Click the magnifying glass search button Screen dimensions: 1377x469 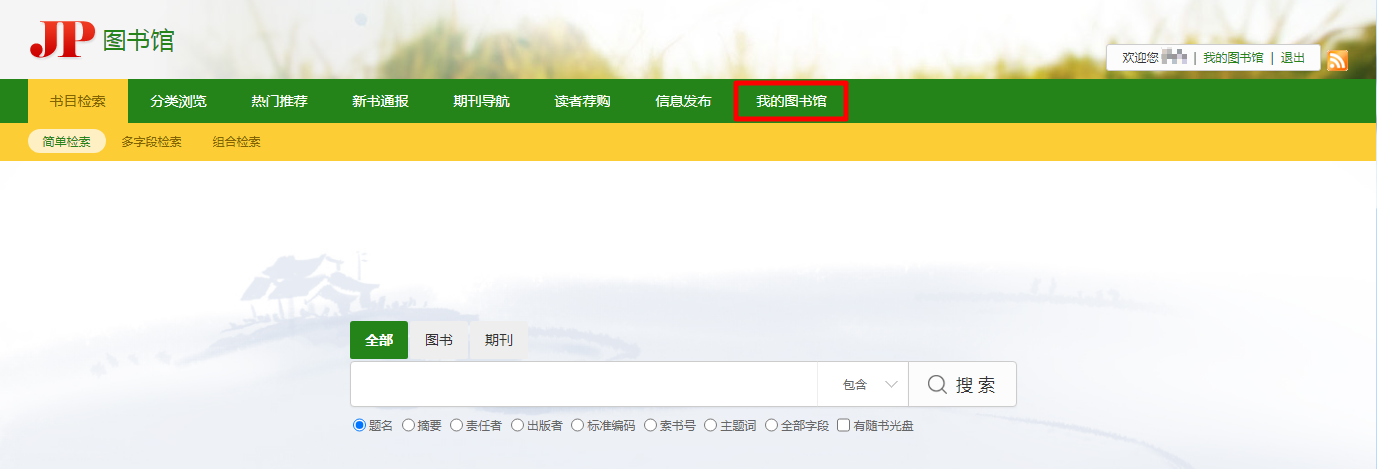(x=962, y=385)
